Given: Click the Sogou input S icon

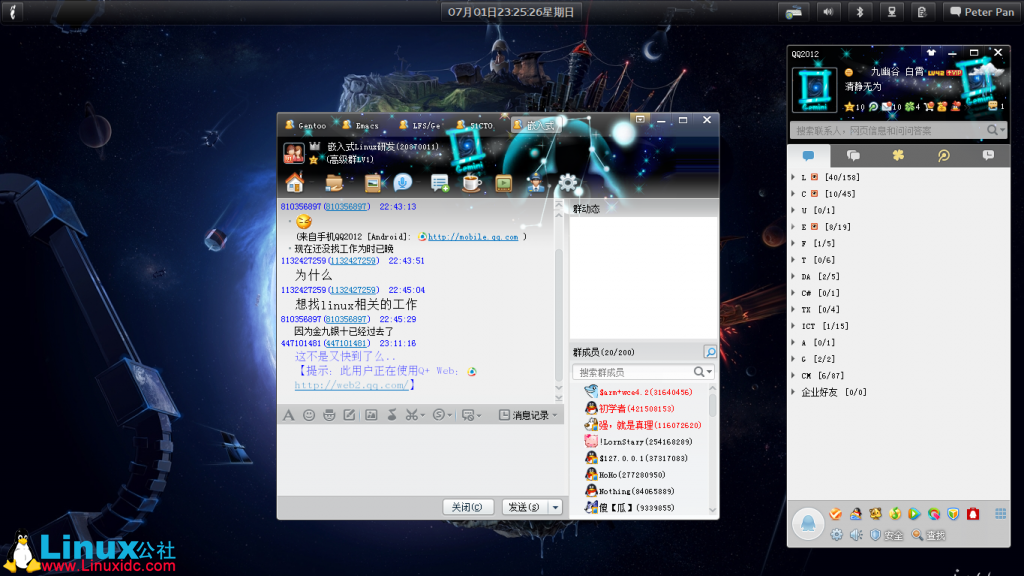Looking at the screenshot, I should click(439, 415).
